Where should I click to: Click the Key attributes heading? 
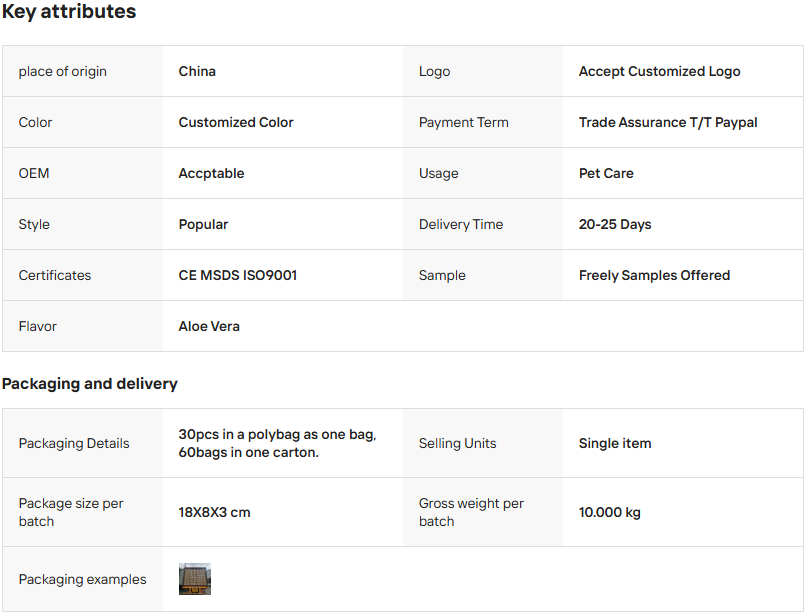(69, 12)
